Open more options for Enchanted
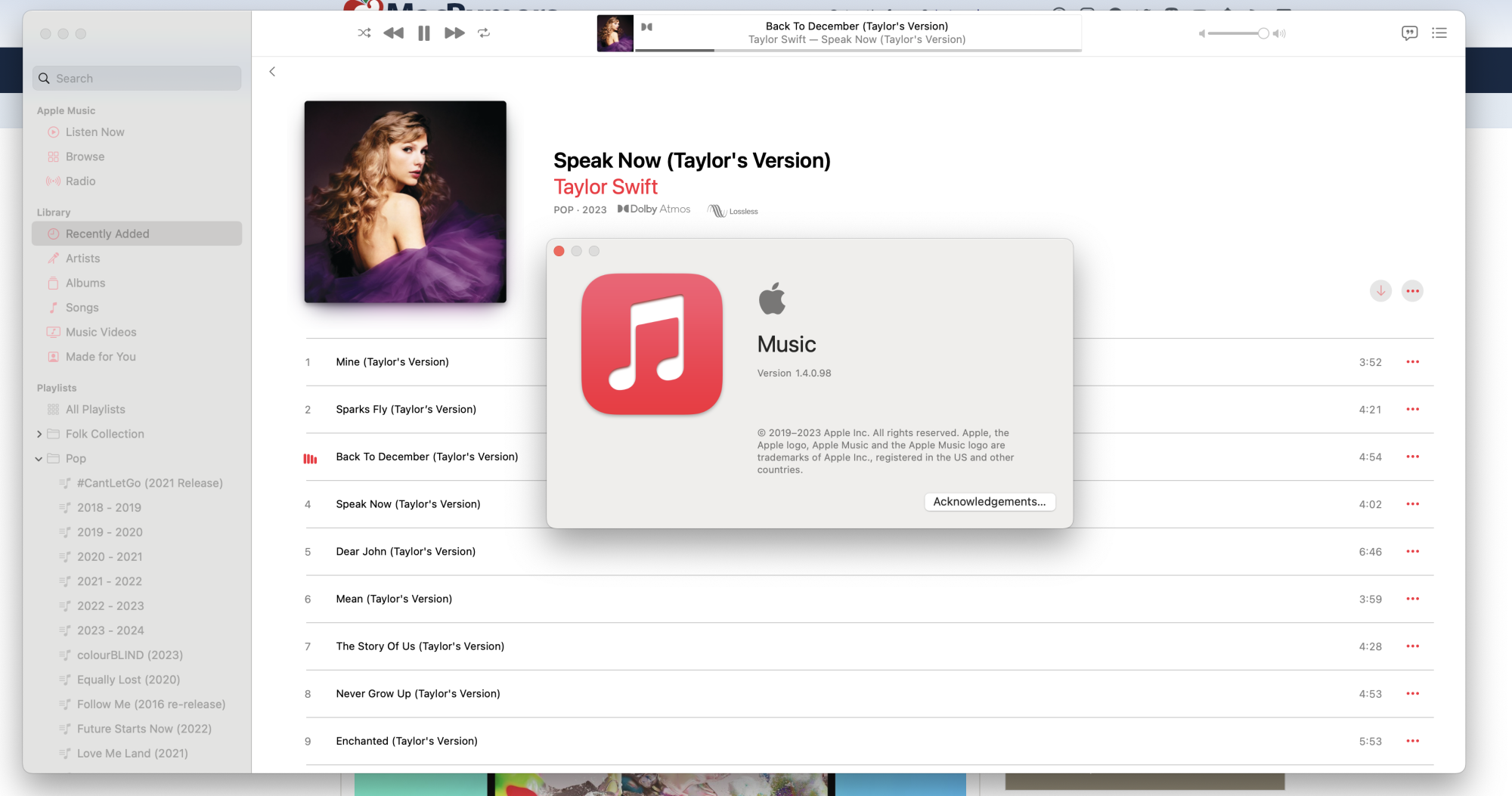 [1412, 741]
